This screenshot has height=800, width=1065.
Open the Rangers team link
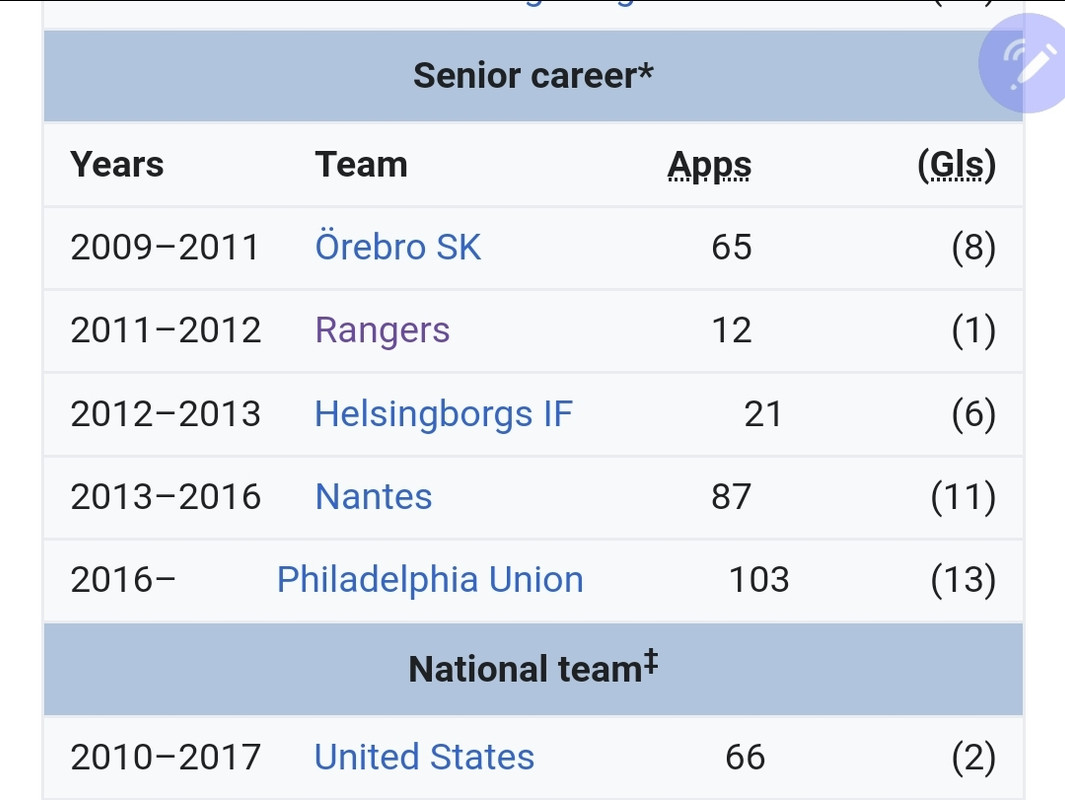(382, 331)
